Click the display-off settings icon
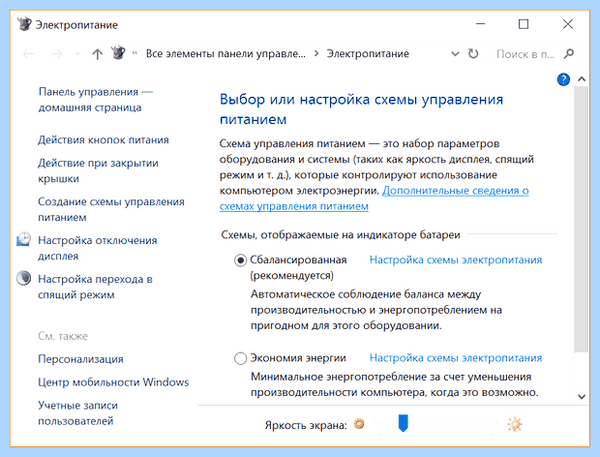 [x=24, y=239]
